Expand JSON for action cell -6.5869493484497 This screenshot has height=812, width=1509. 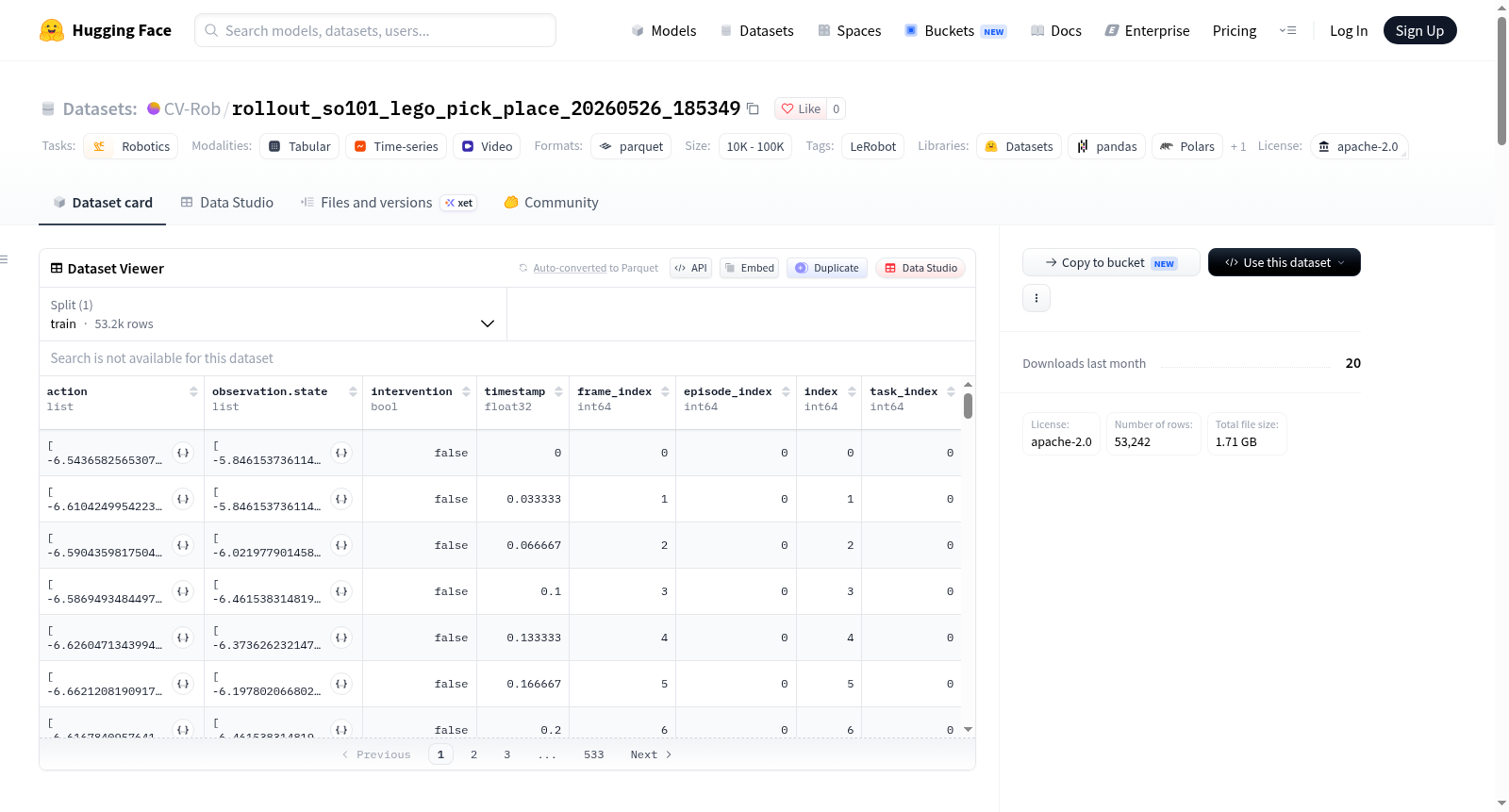tap(183, 591)
